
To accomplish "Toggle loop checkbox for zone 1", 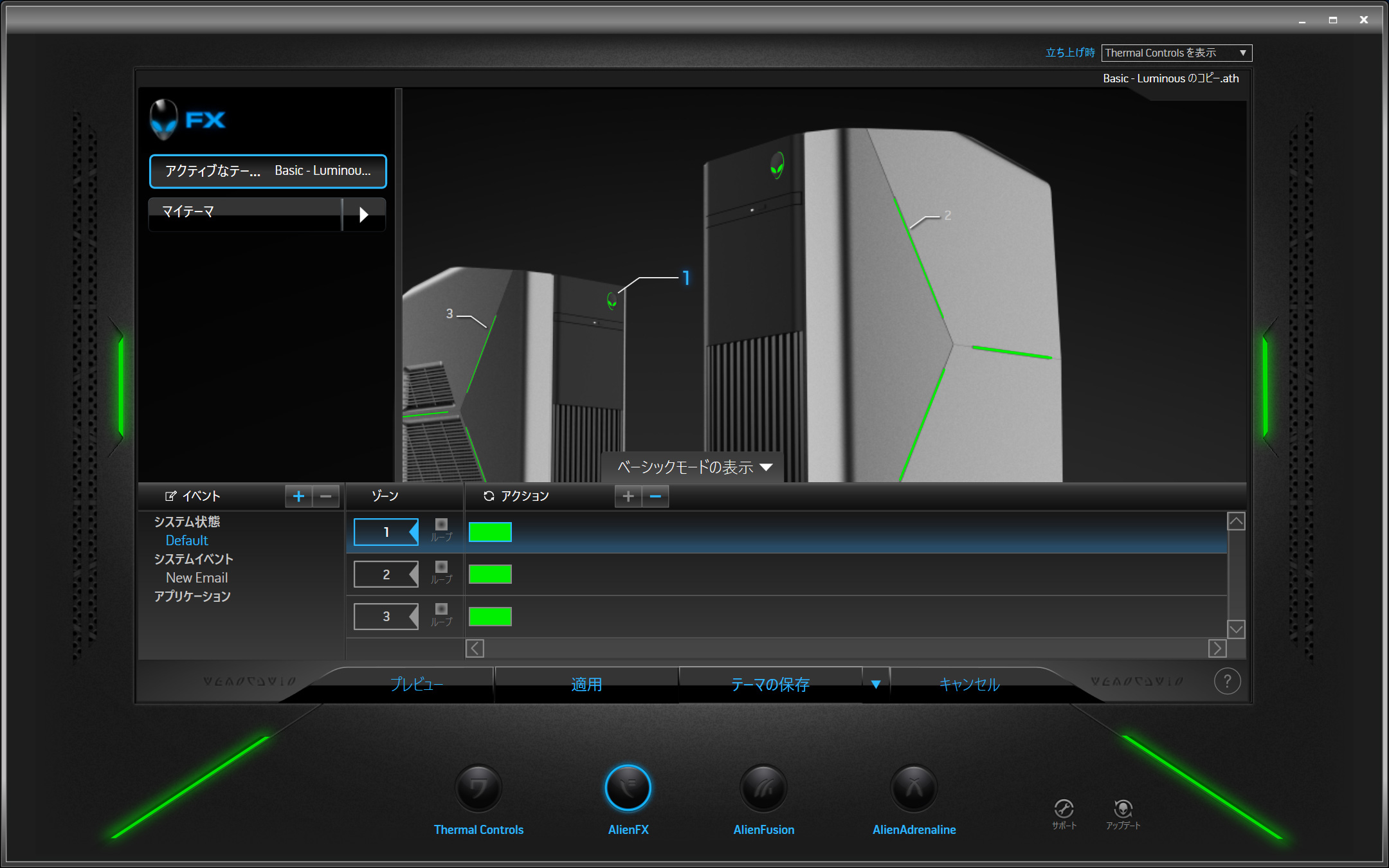I will coord(441,524).
